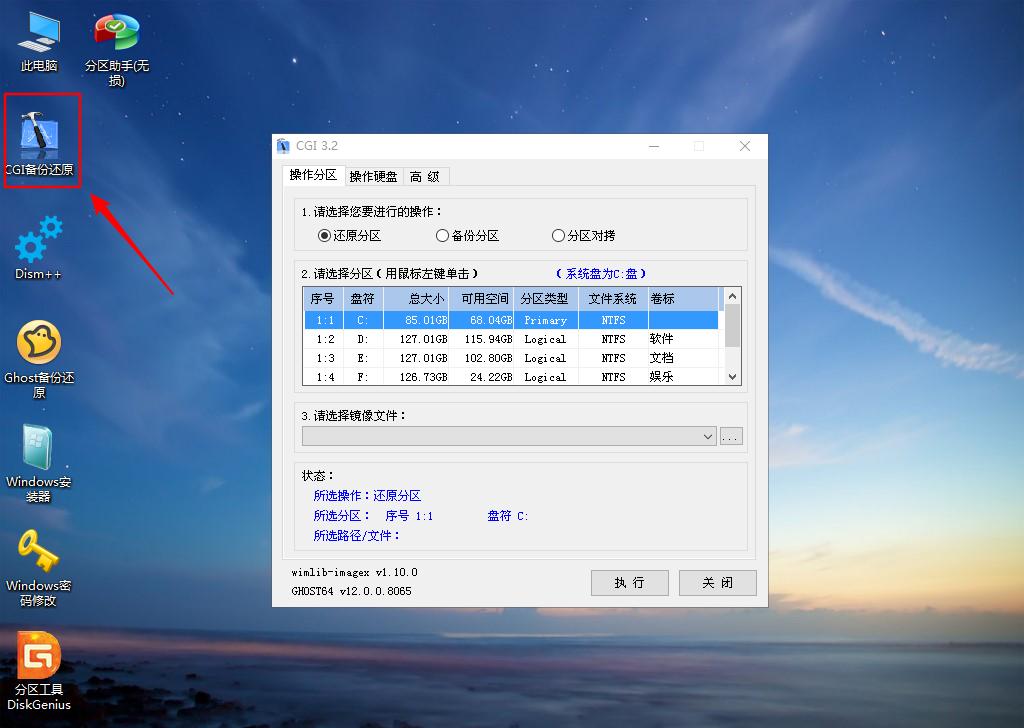
Task: Choose the 分区对拷 operation
Action: [x=558, y=235]
